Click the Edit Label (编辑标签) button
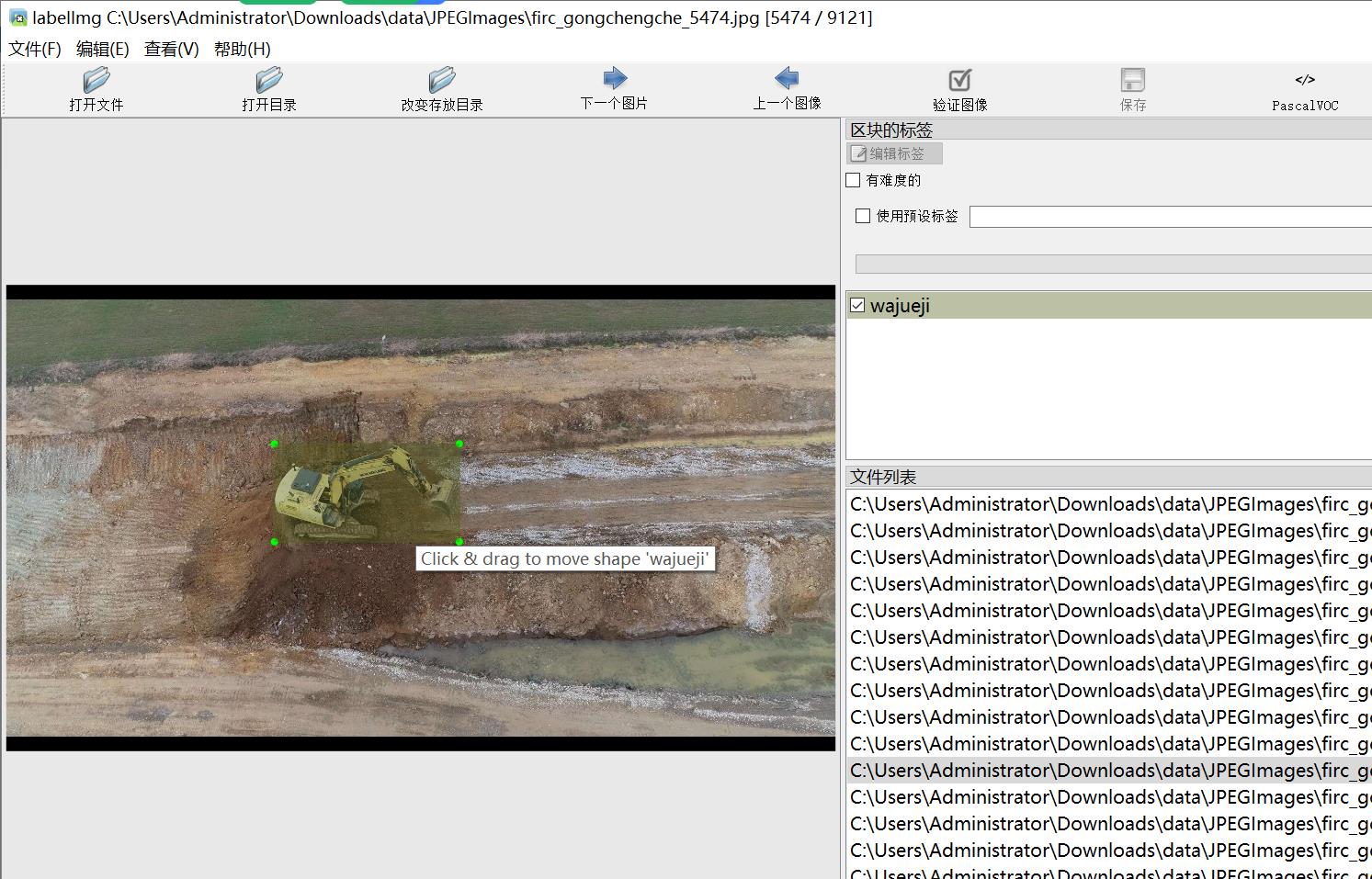1372x879 pixels. (x=894, y=153)
